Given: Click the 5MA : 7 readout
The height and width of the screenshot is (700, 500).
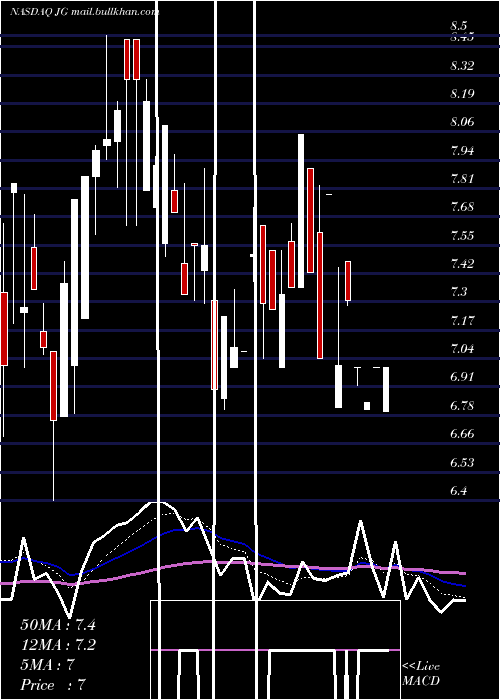Looking at the screenshot, I should 47,665.
